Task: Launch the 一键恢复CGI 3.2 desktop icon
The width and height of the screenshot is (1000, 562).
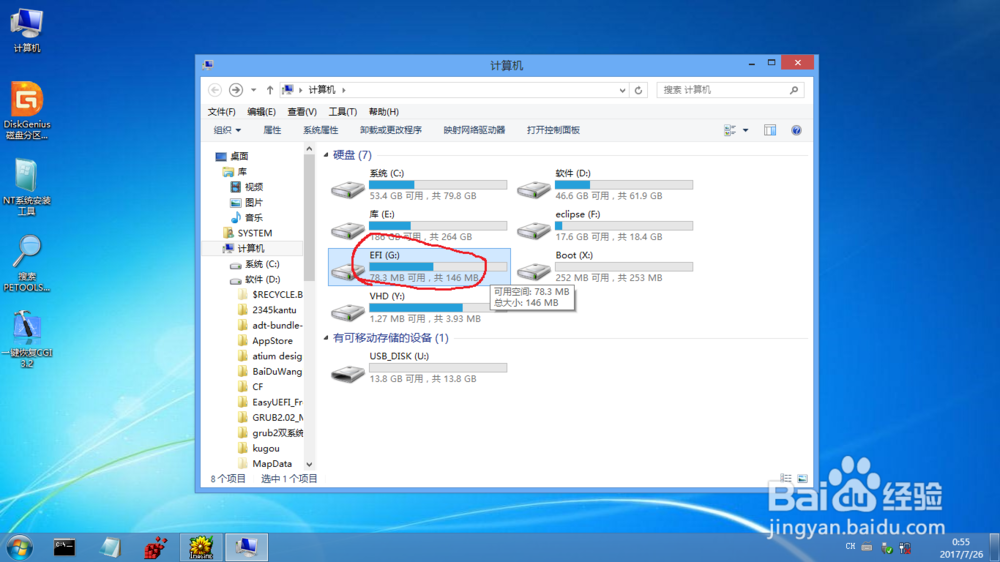Action: coord(26,339)
